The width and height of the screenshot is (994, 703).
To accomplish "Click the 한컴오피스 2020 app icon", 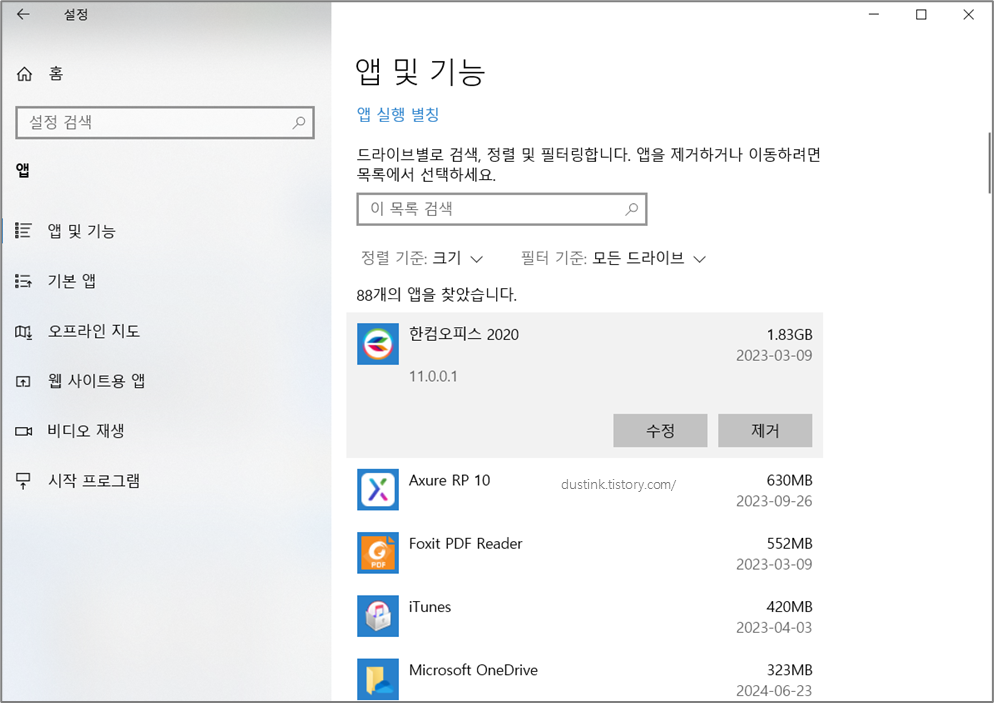I will 378,344.
